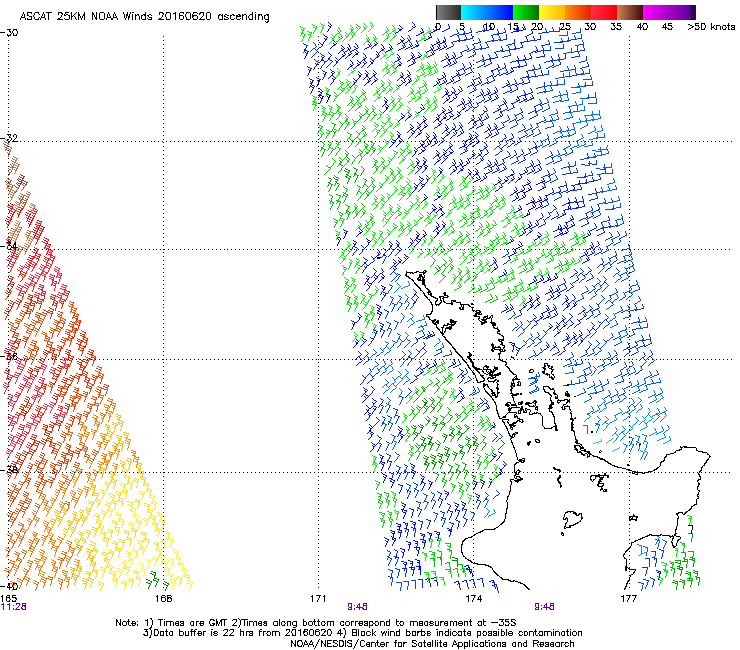Viewport: 740px width, 650px height.
Task: Select the orange 25-30 knots legend swatch
Action: 578,13
